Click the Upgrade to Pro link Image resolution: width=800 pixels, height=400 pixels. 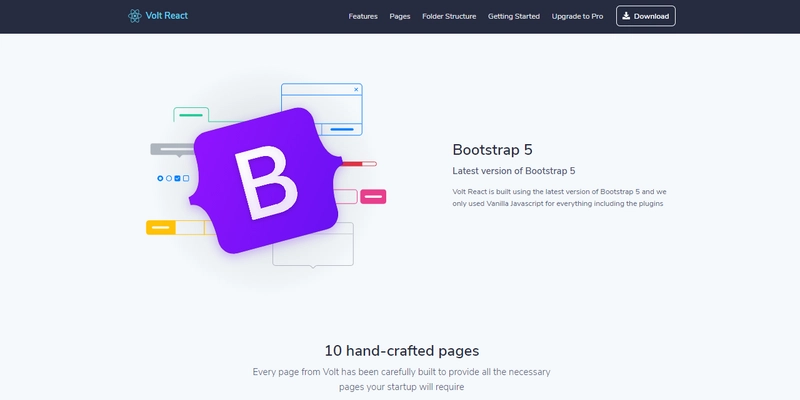(x=578, y=16)
